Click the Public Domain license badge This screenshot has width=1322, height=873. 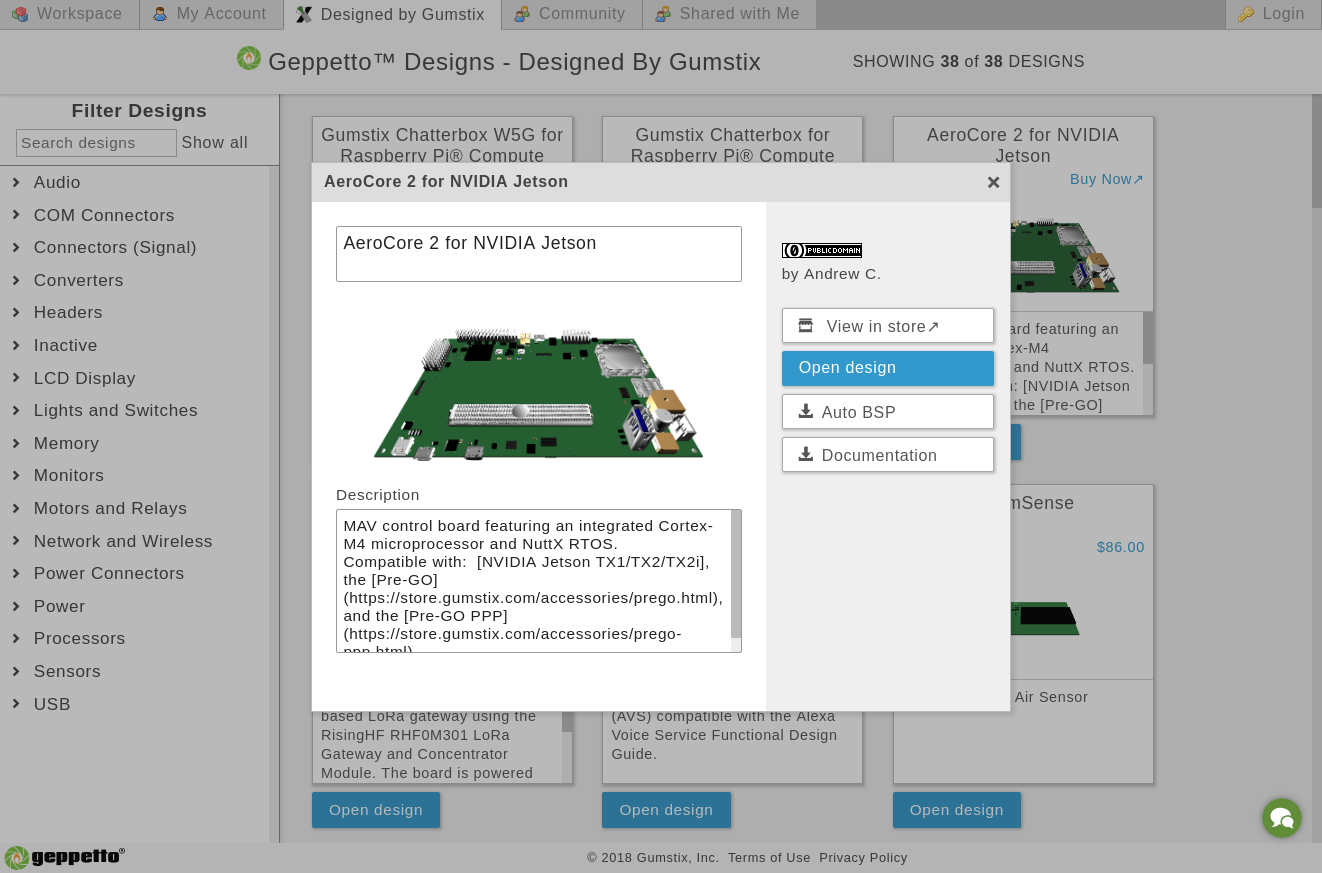tap(822, 250)
